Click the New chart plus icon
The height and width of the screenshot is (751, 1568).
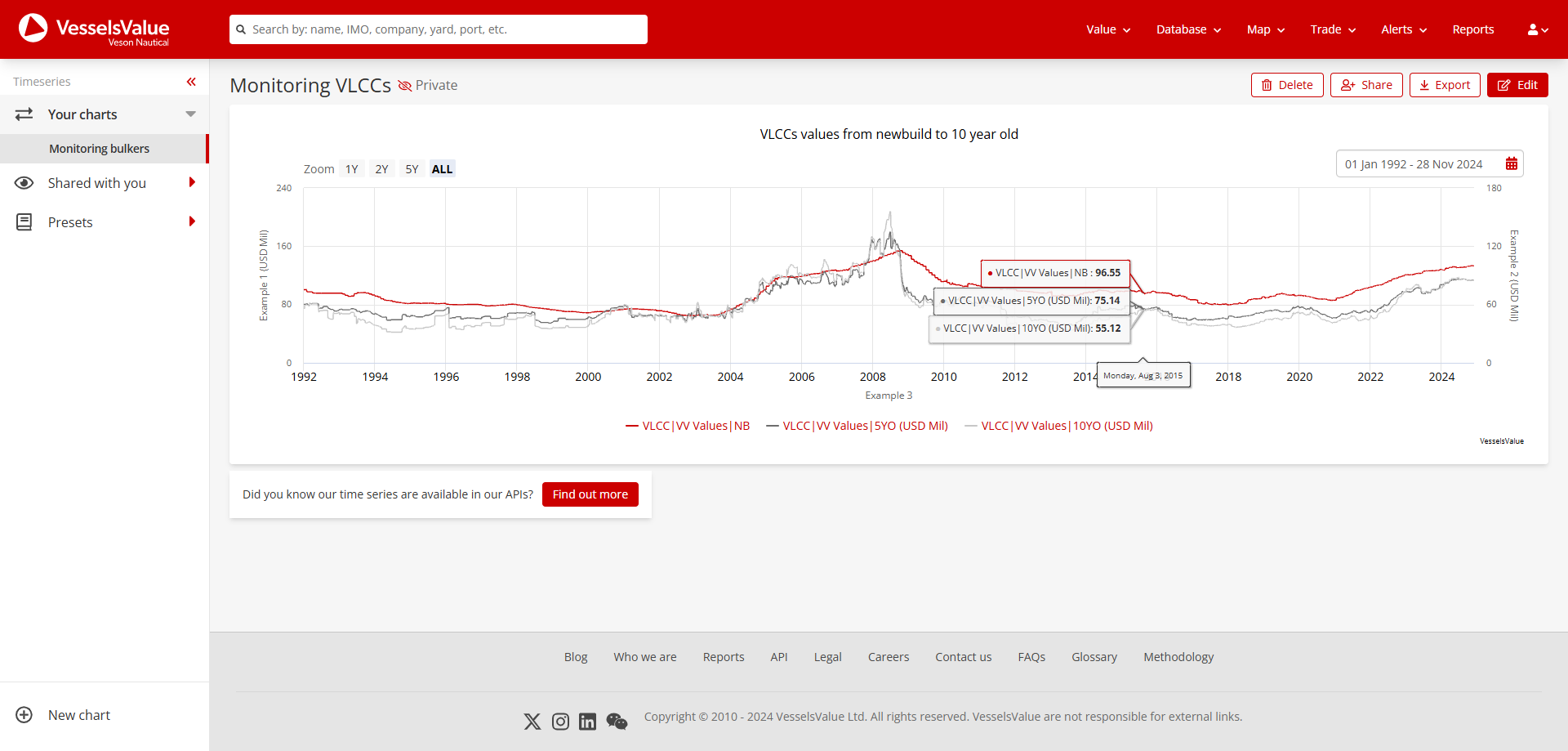pos(24,715)
